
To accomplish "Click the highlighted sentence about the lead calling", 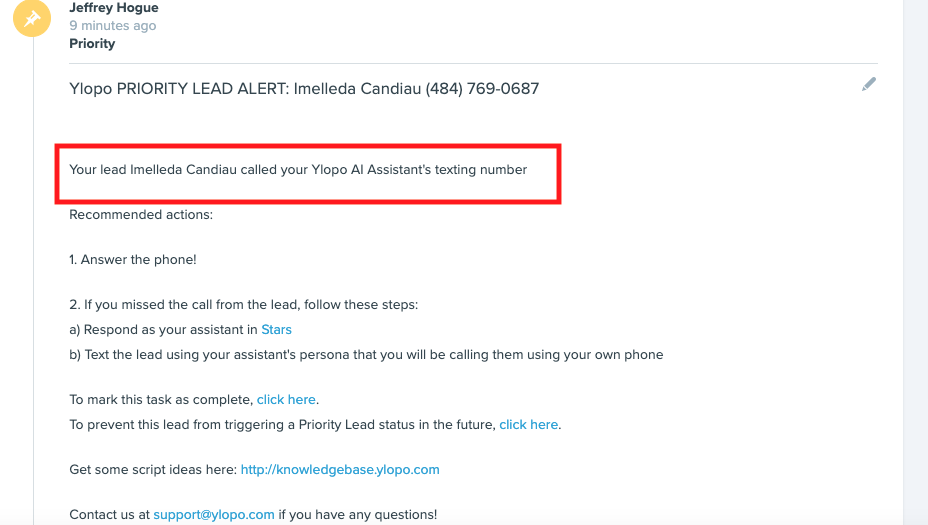I will point(298,170).
